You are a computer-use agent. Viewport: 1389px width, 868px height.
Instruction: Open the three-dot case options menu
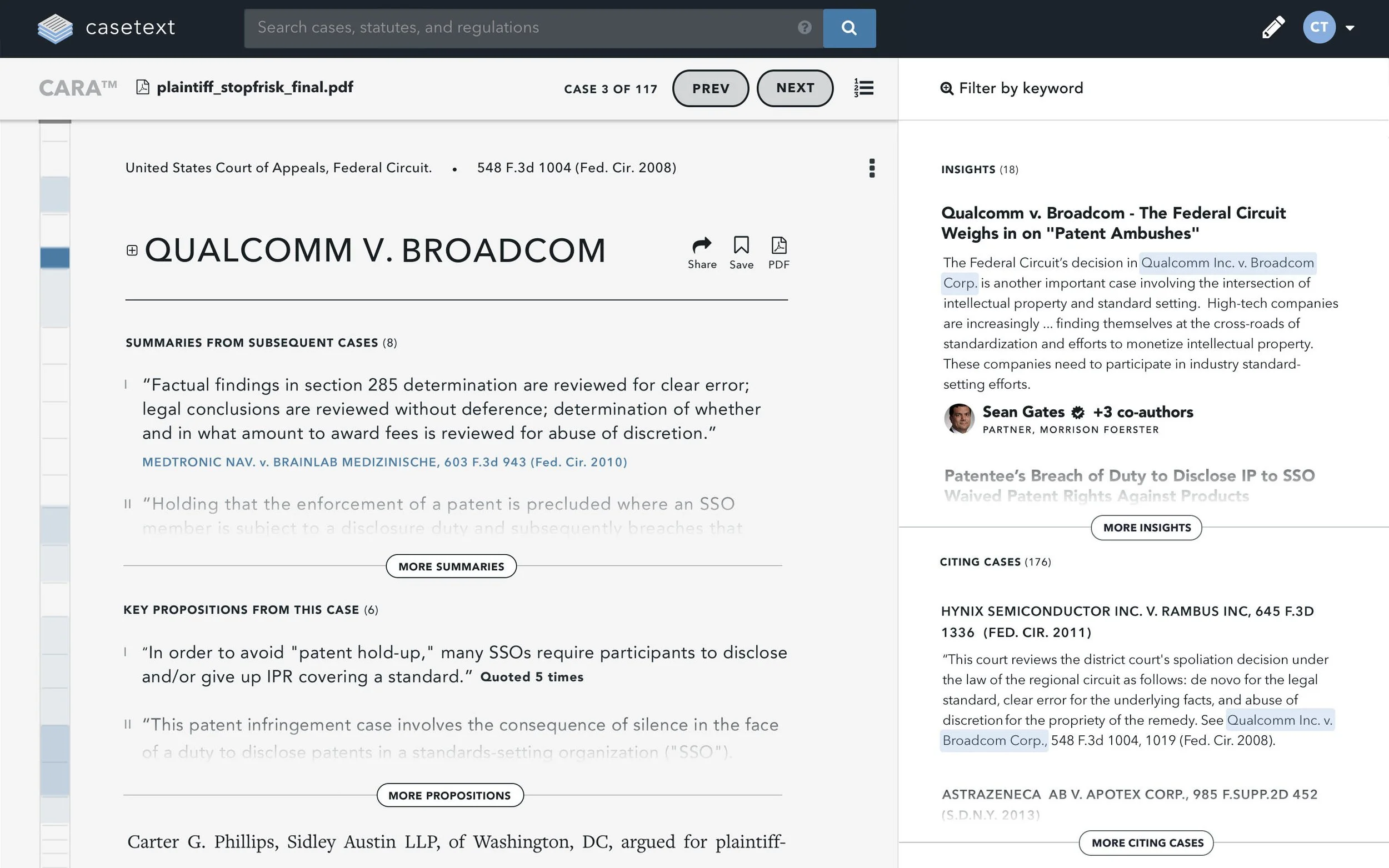(872, 168)
